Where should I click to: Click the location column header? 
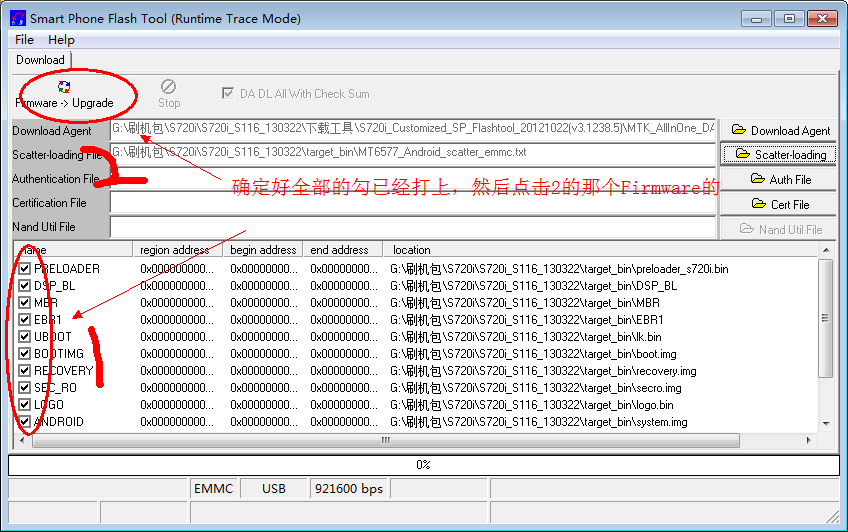click(600, 250)
